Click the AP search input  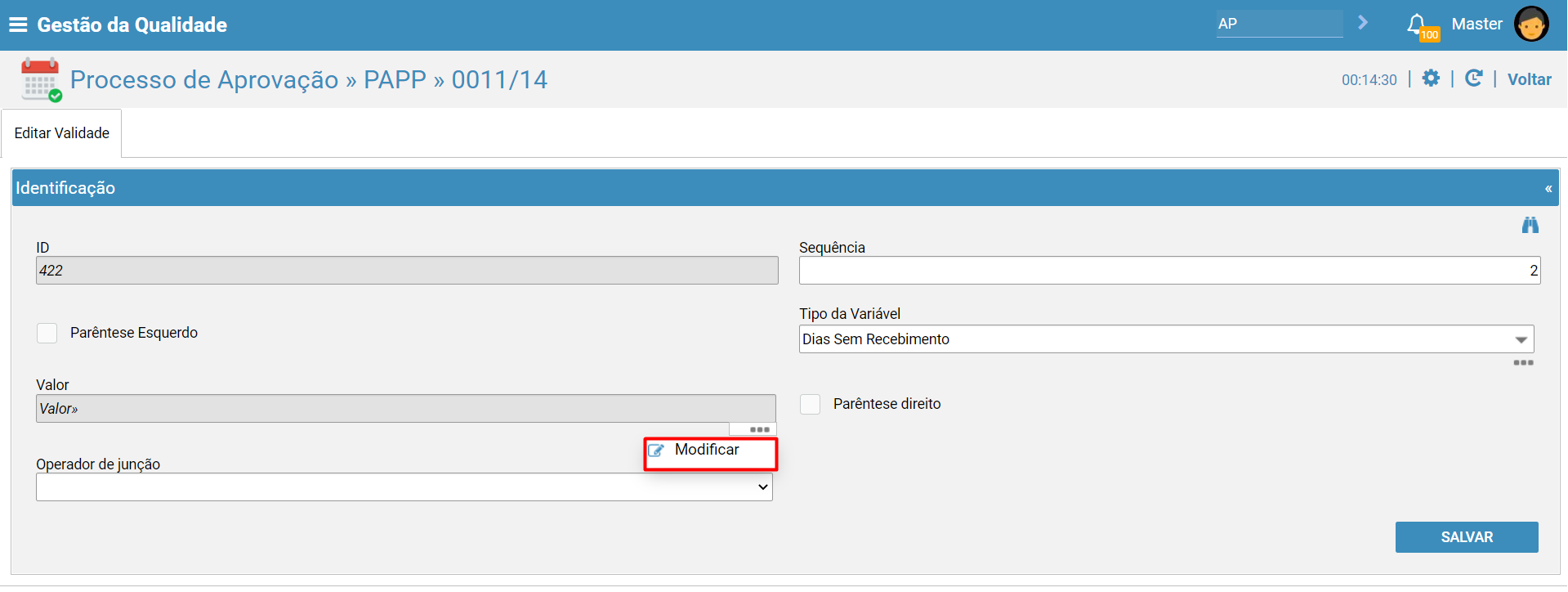pos(1279,24)
